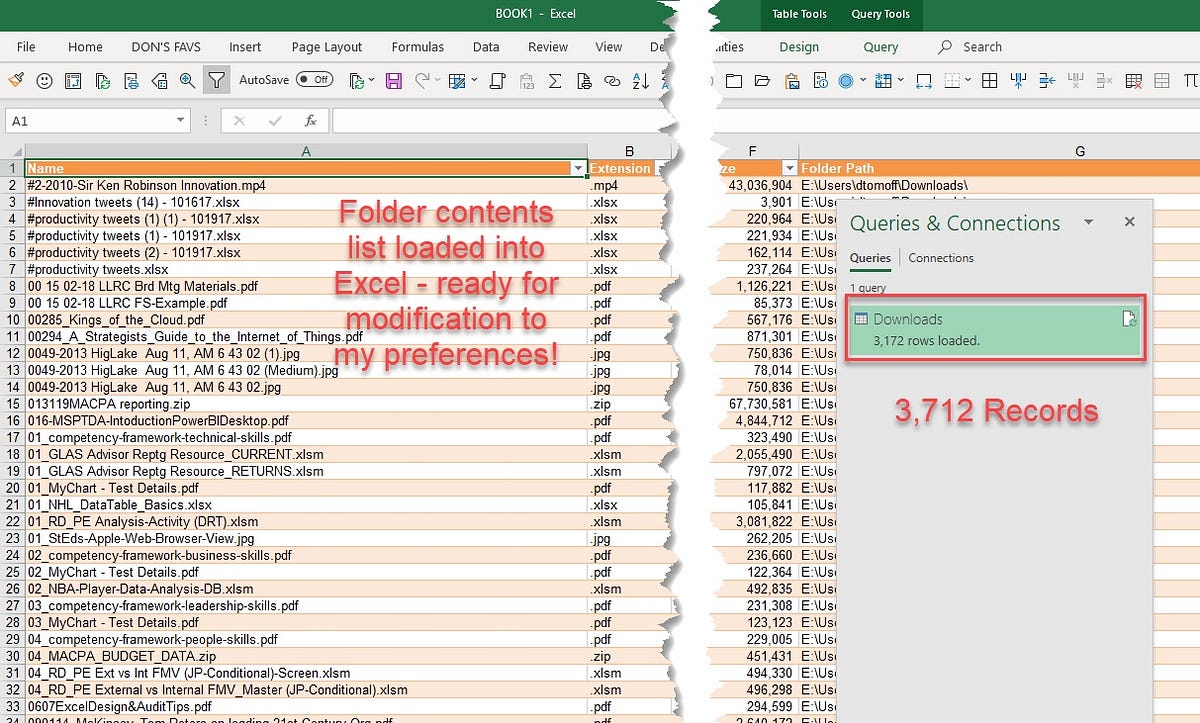
Task: Expand the Name Box dropdown arrow
Action: [181, 120]
